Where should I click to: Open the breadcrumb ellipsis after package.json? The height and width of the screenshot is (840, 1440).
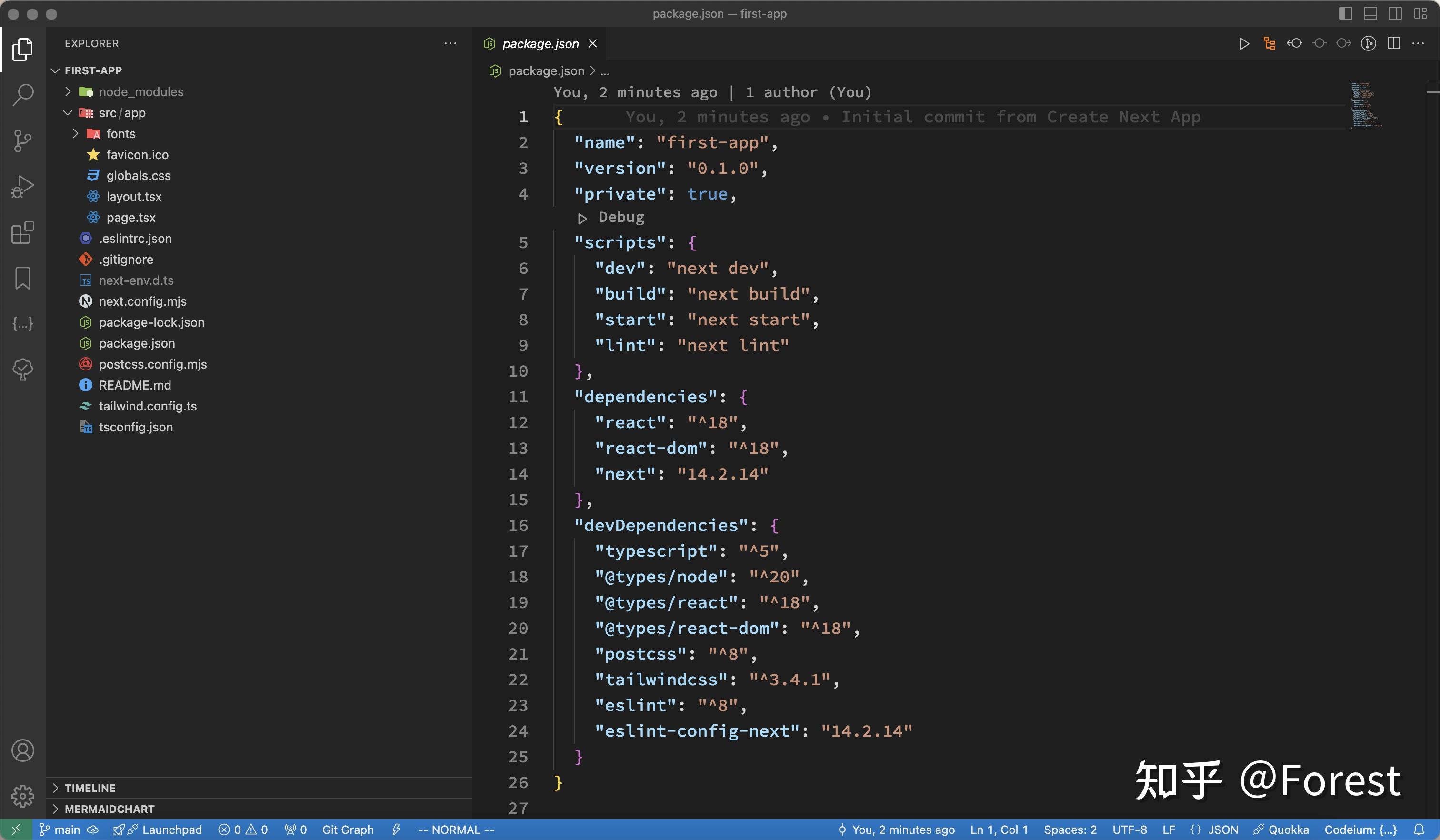click(x=605, y=71)
